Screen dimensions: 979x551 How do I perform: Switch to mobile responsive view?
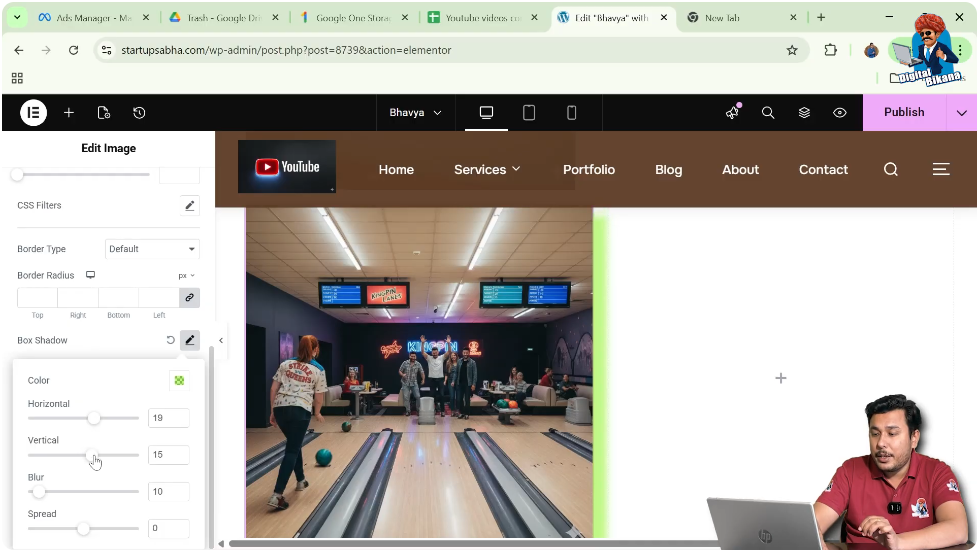[572, 113]
